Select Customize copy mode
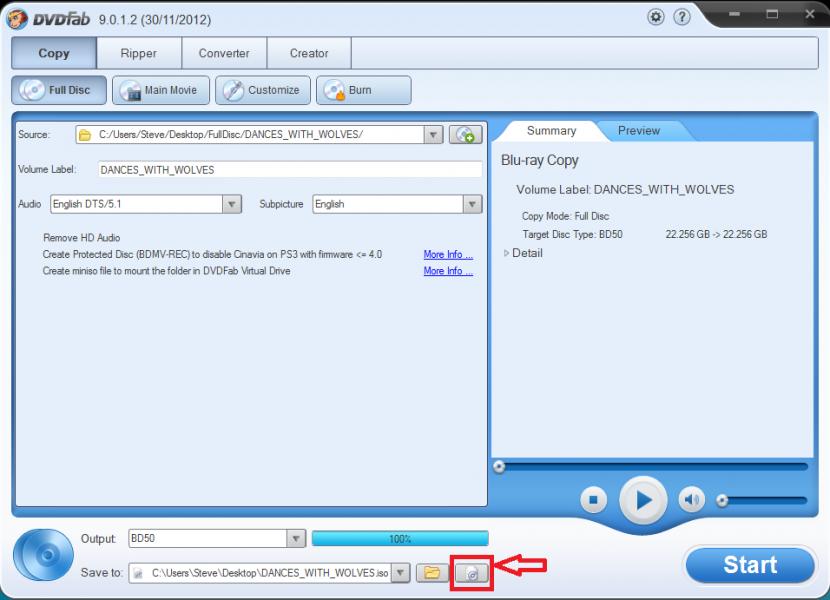 point(263,90)
